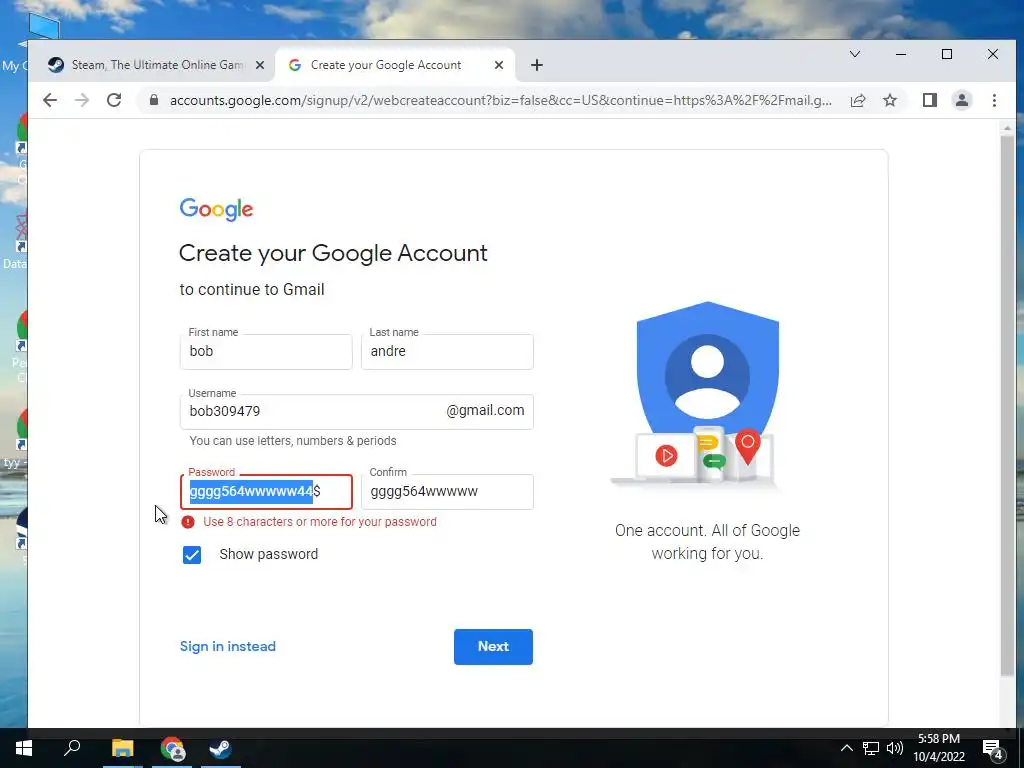
Task: Click the browser forward arrow
Action: 82,100
